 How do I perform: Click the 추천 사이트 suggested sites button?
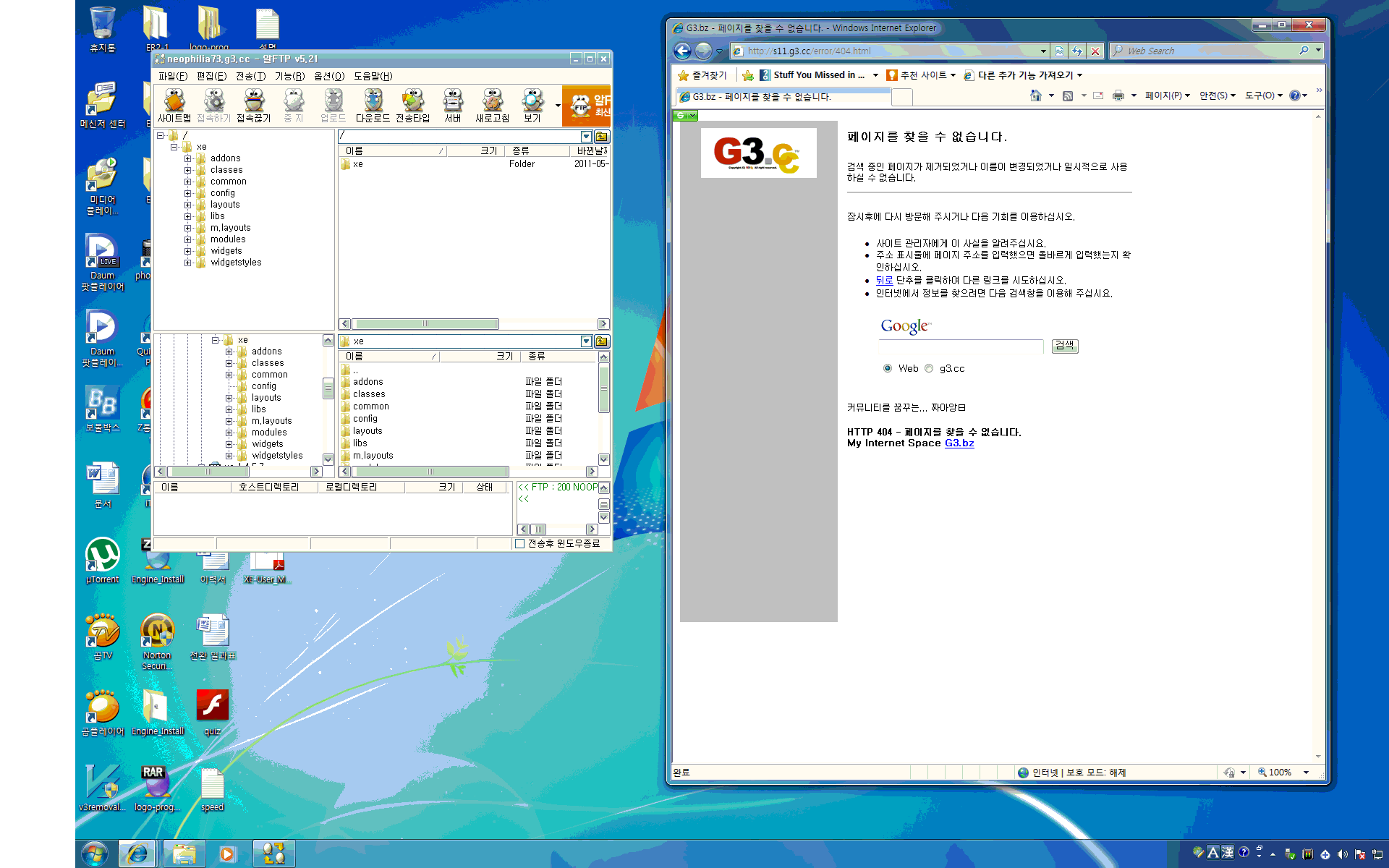921,75
